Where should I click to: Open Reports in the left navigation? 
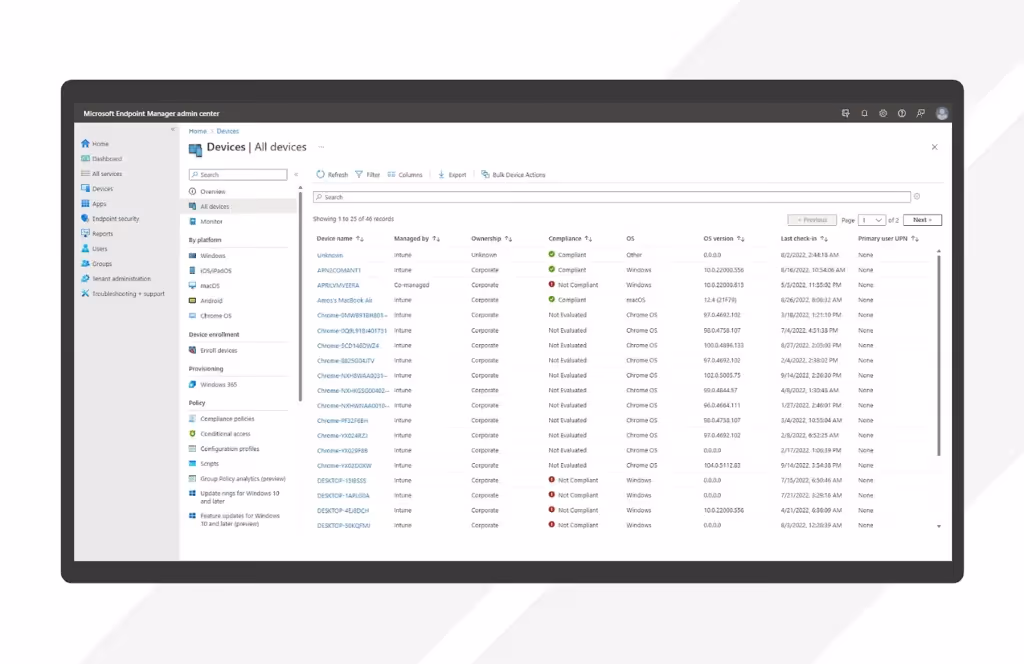(x=97, y=234)
